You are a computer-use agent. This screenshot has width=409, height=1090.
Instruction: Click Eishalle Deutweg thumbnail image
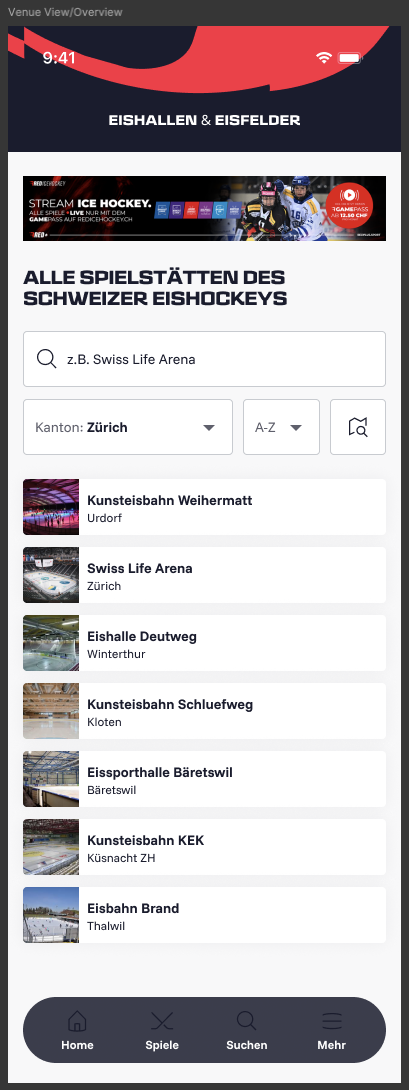click(51, 643)
